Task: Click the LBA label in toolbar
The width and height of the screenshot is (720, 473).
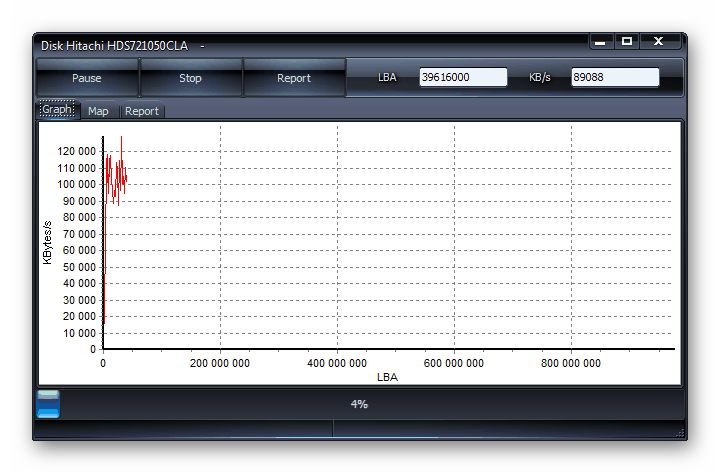Action: [387, 78]
